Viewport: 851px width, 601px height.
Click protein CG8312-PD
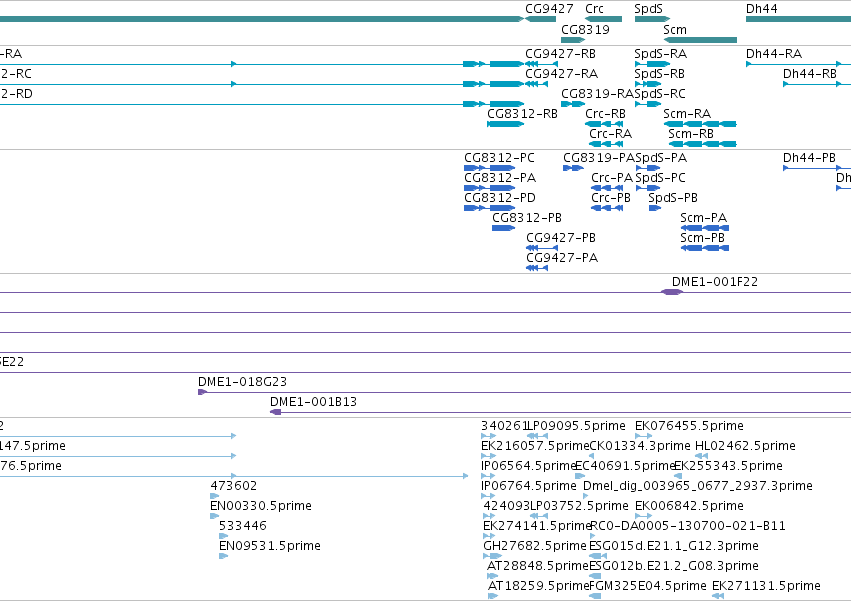[499, 198]
